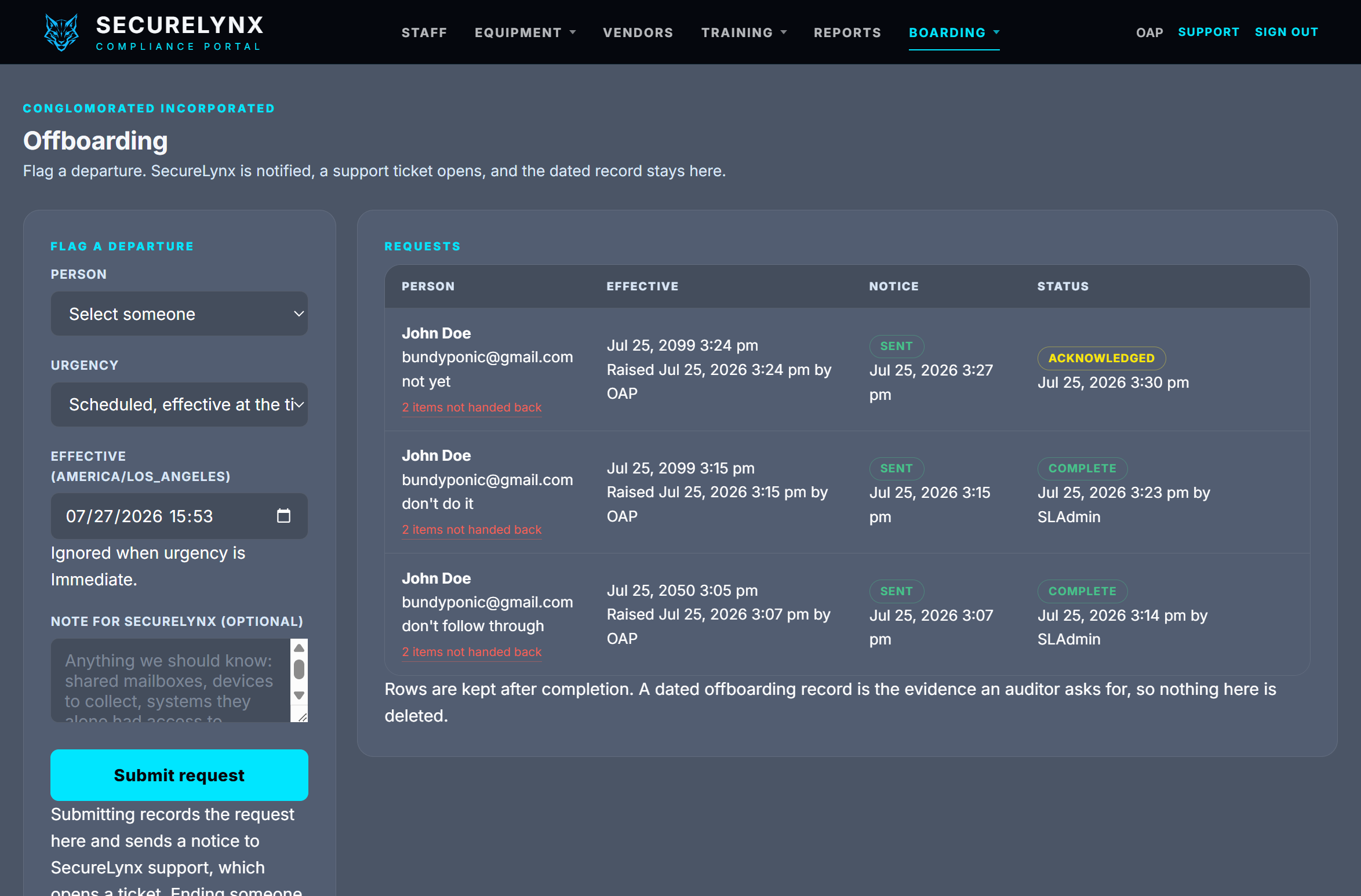
Task: Click the Effective date-time field
Action: tap(179, 516)
